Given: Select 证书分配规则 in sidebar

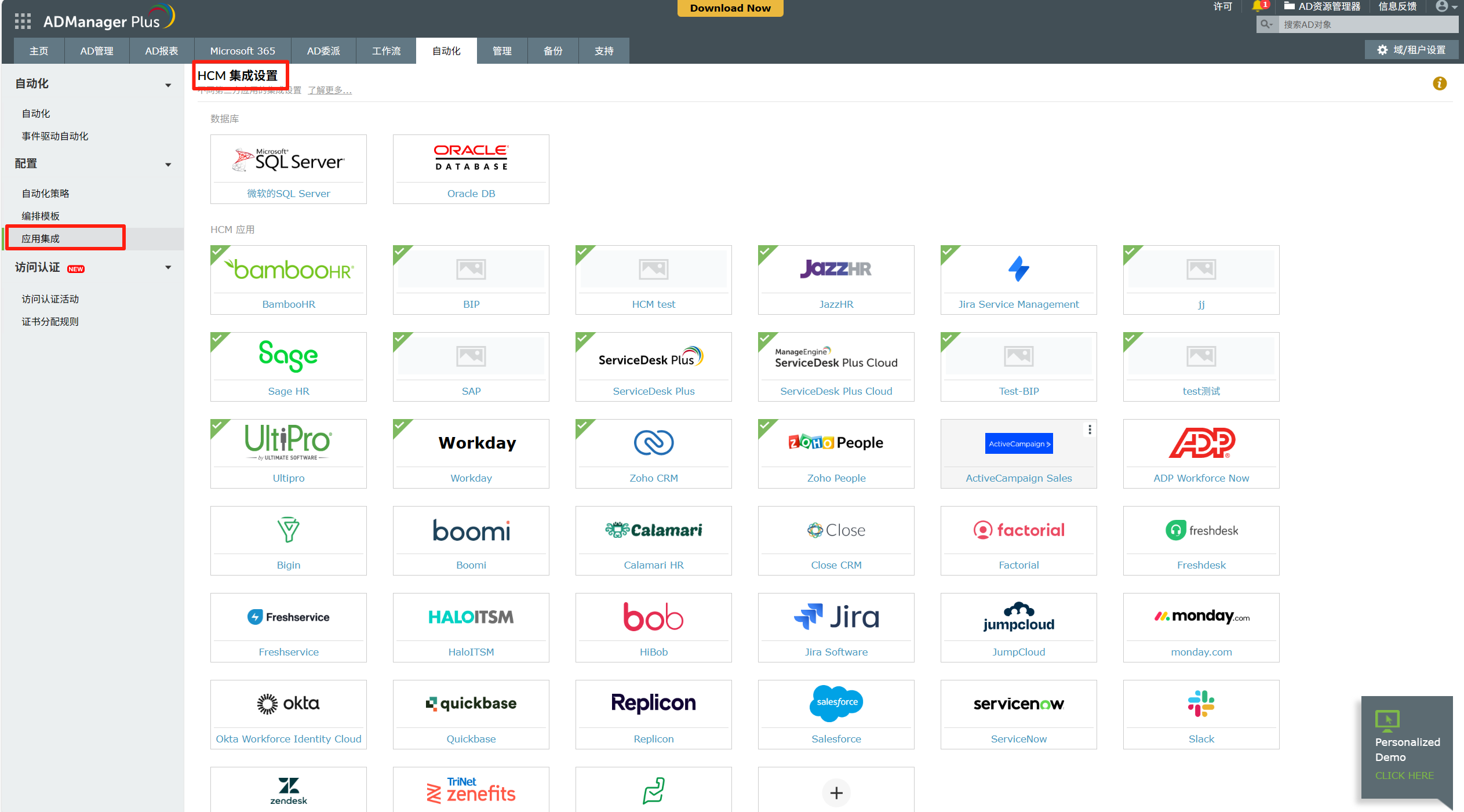Looking at the screenshot, I should pos(50,322).
